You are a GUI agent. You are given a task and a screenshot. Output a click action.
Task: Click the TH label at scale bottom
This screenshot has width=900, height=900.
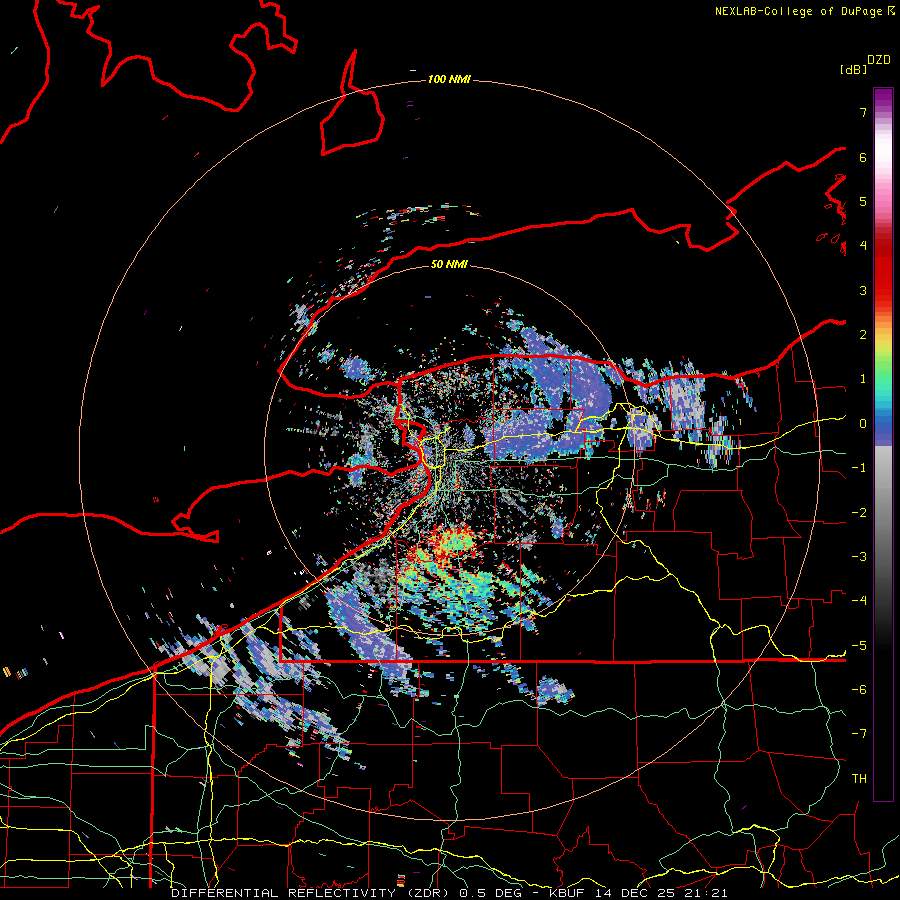point(859,779)
